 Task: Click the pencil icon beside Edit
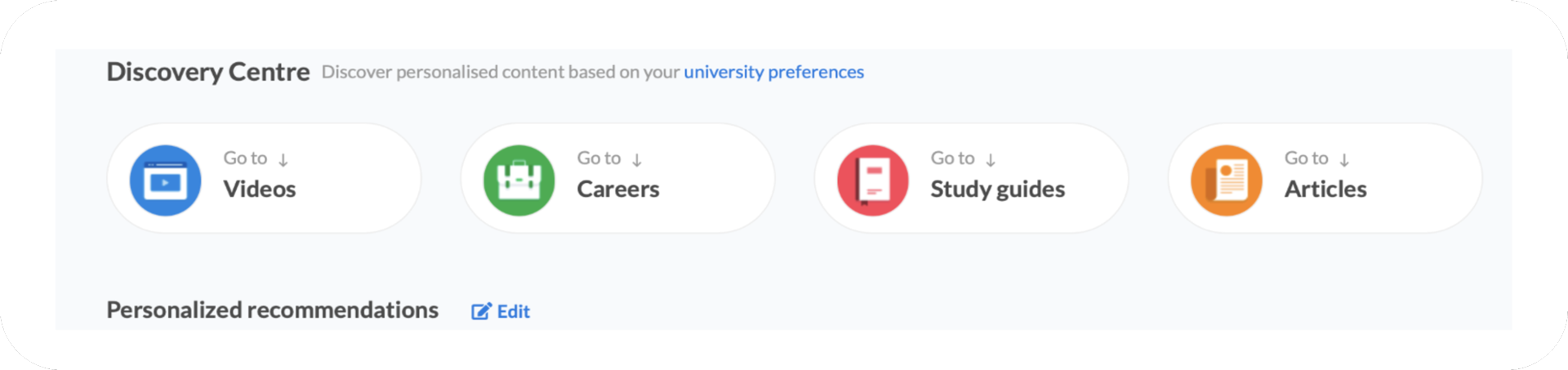point(481,311)
